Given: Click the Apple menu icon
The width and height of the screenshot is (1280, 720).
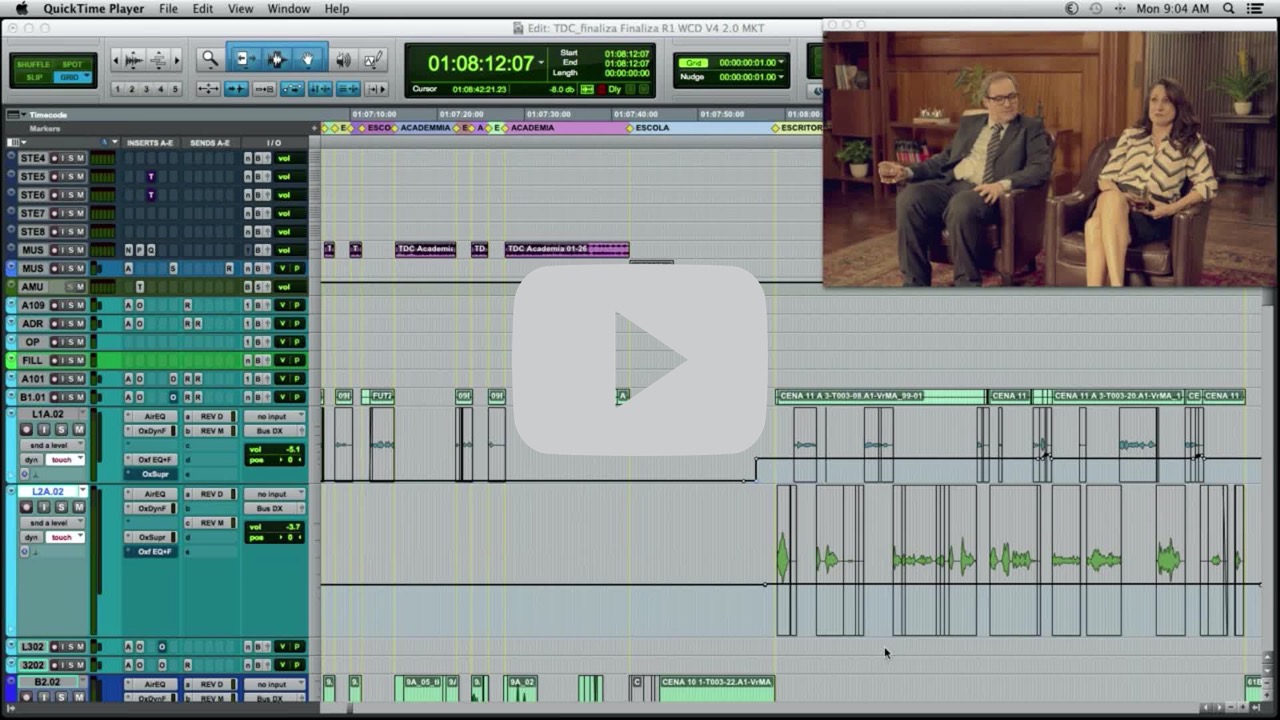Looking at the screenshot, I should [x=21, y=9].
